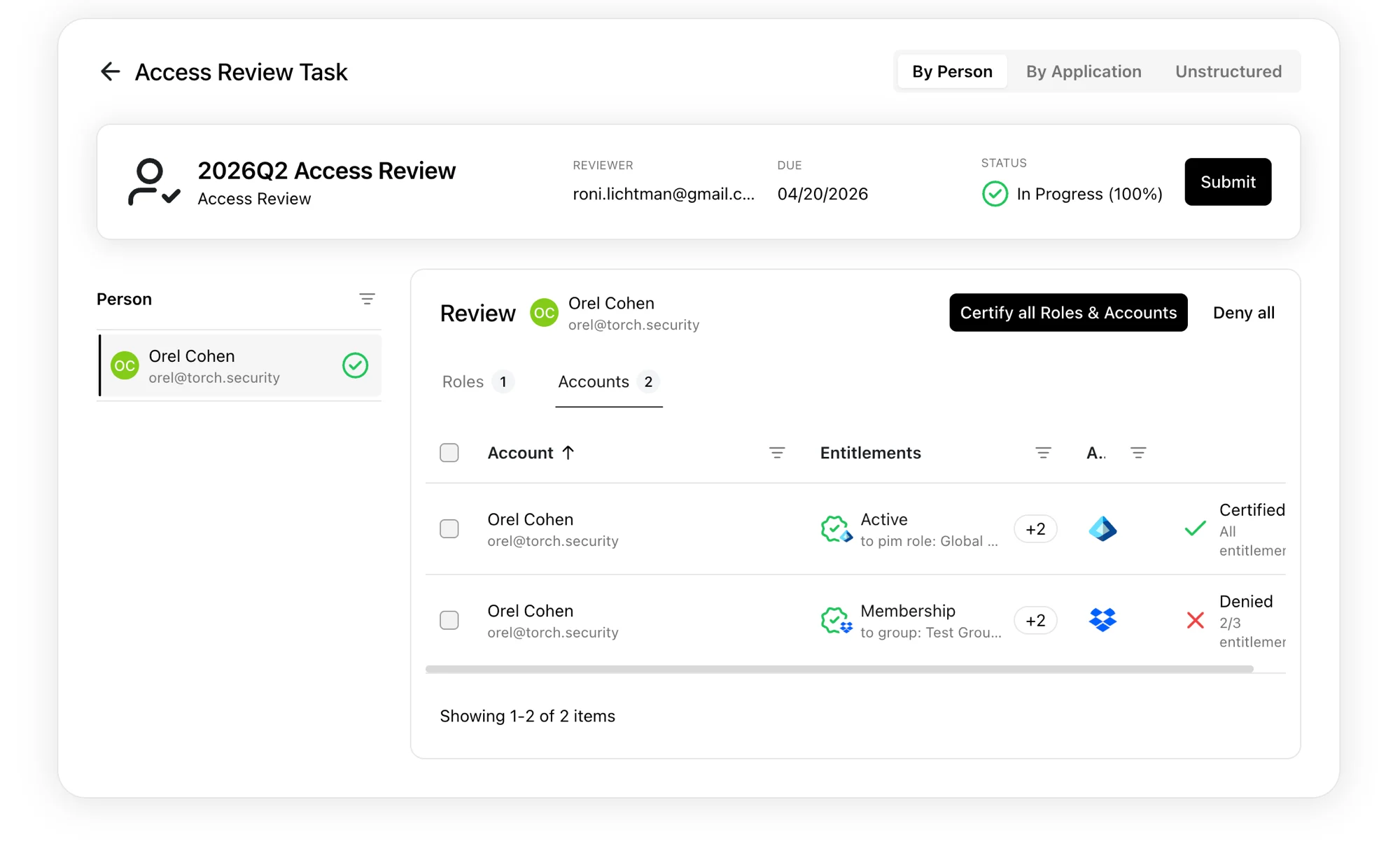This screenshot has height=865, width=1400.
Task: Click the Roles count badge 1
Action: (x=503, y=381)
